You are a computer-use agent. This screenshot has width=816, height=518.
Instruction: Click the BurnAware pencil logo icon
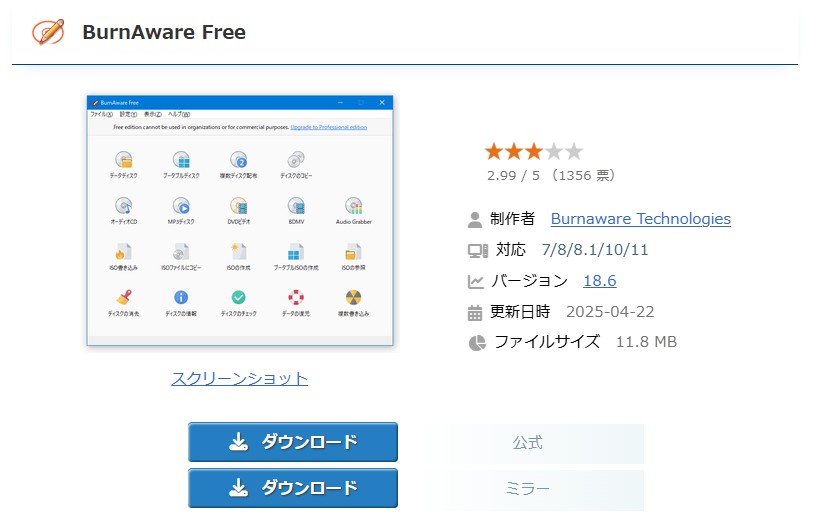pos(48,32)
